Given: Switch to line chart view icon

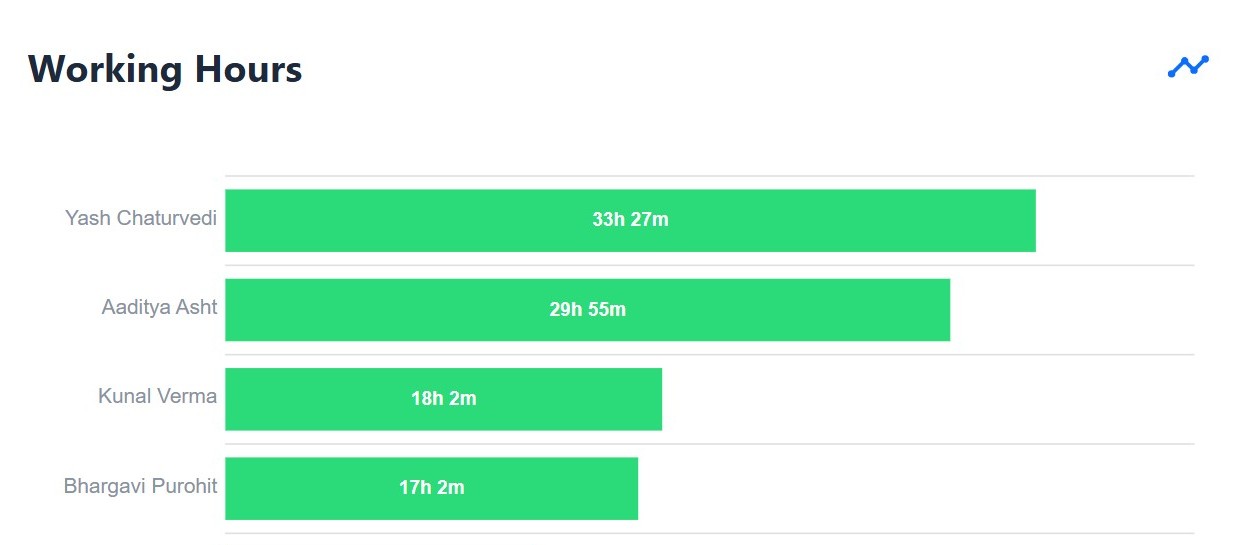Looking at the screenshot, I should coord(1188,66).
